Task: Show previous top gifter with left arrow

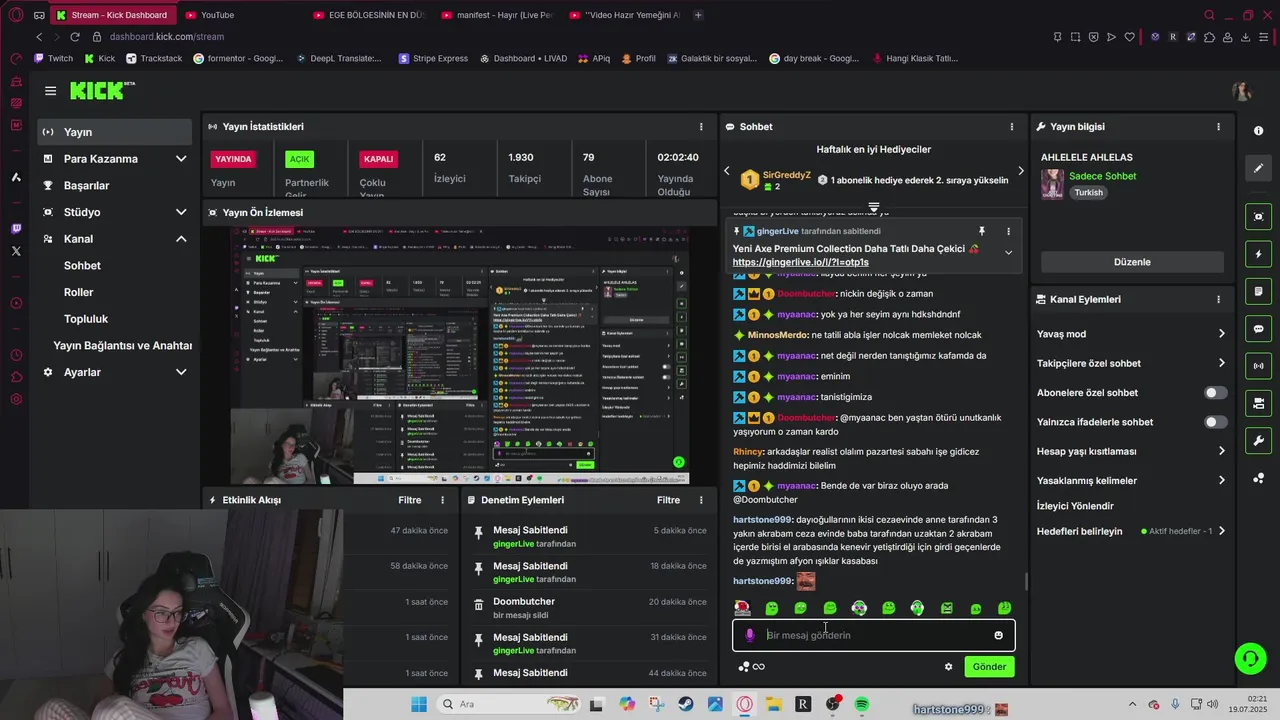Action: (x=727, y=171)
